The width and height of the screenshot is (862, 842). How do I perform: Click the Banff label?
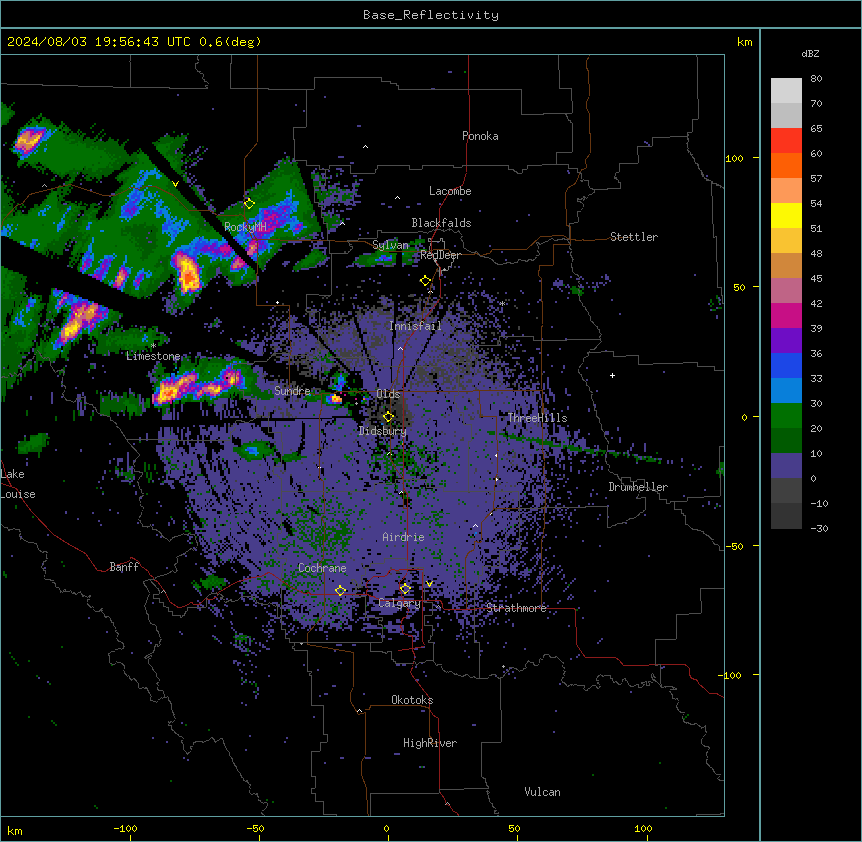[x=124, y=567]
